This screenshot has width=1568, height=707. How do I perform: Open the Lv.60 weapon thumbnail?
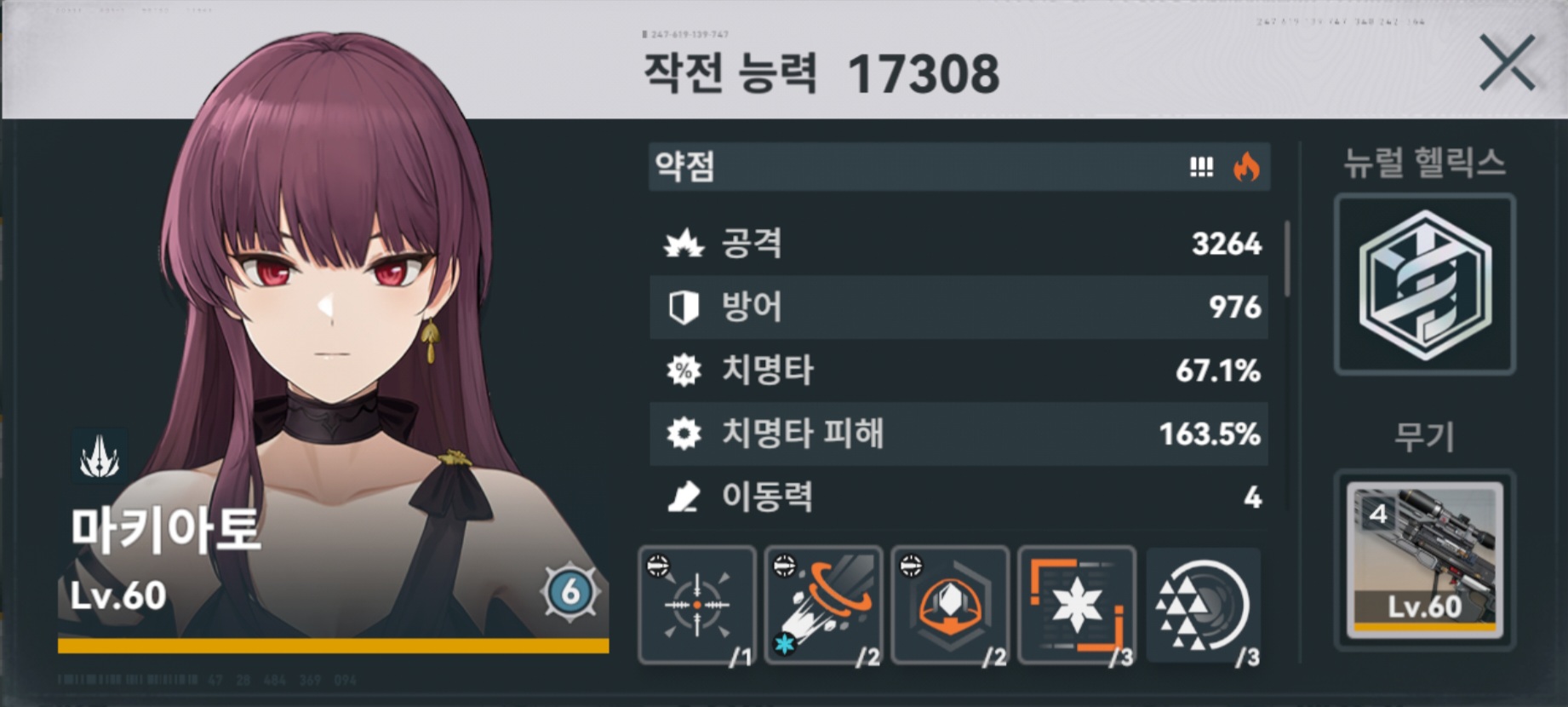1425,560
